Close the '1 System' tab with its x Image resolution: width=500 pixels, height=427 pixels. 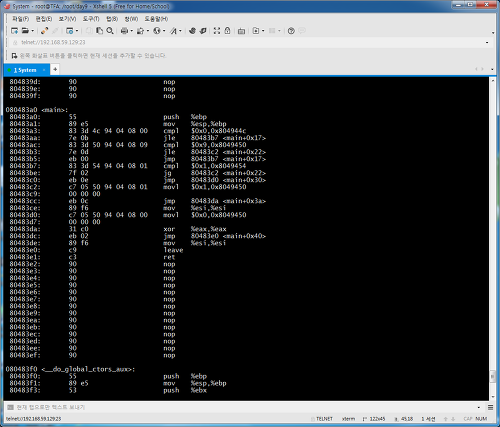(x=44, y=70)
